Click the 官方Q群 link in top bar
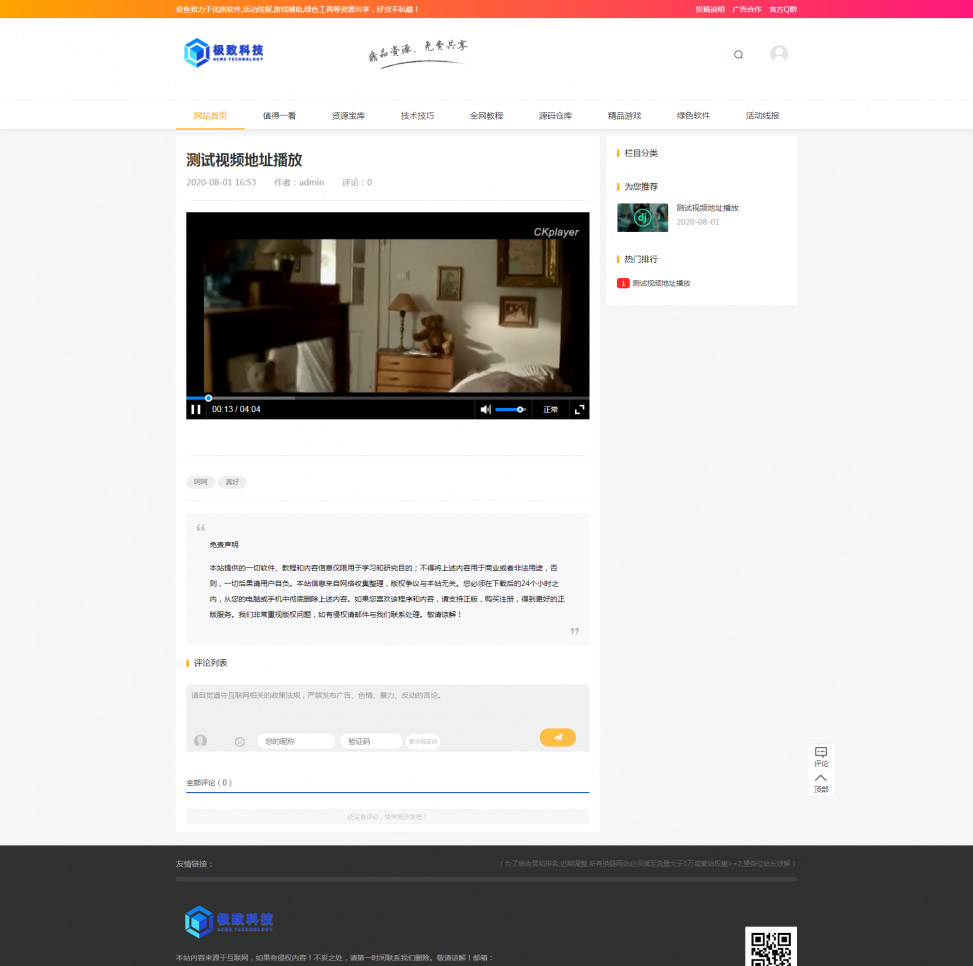The width and height of the screenshot is (973, 966). point(783,9)
